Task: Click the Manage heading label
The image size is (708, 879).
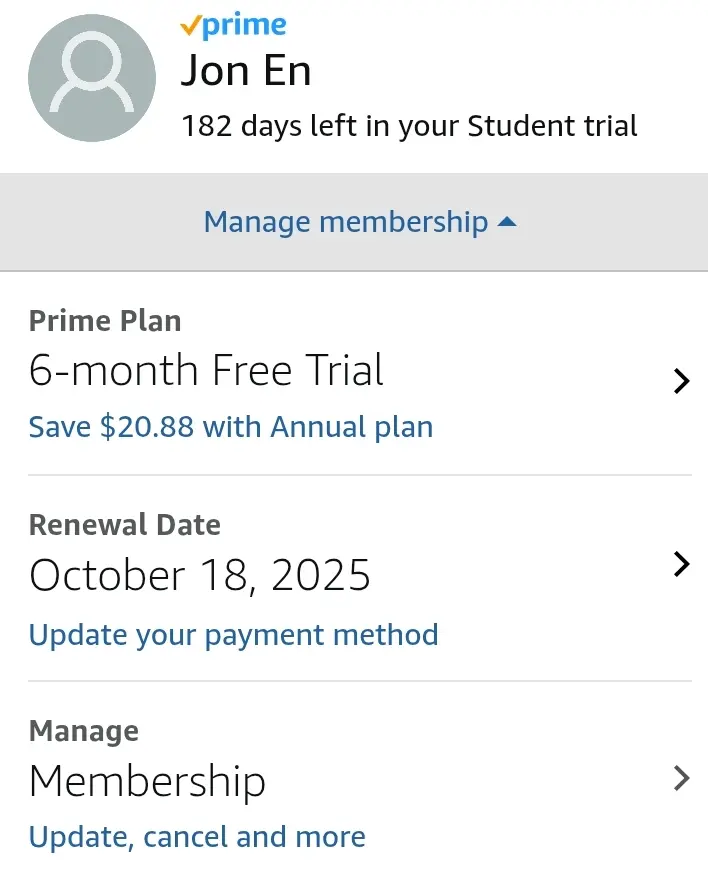Action: click(84, 732)
